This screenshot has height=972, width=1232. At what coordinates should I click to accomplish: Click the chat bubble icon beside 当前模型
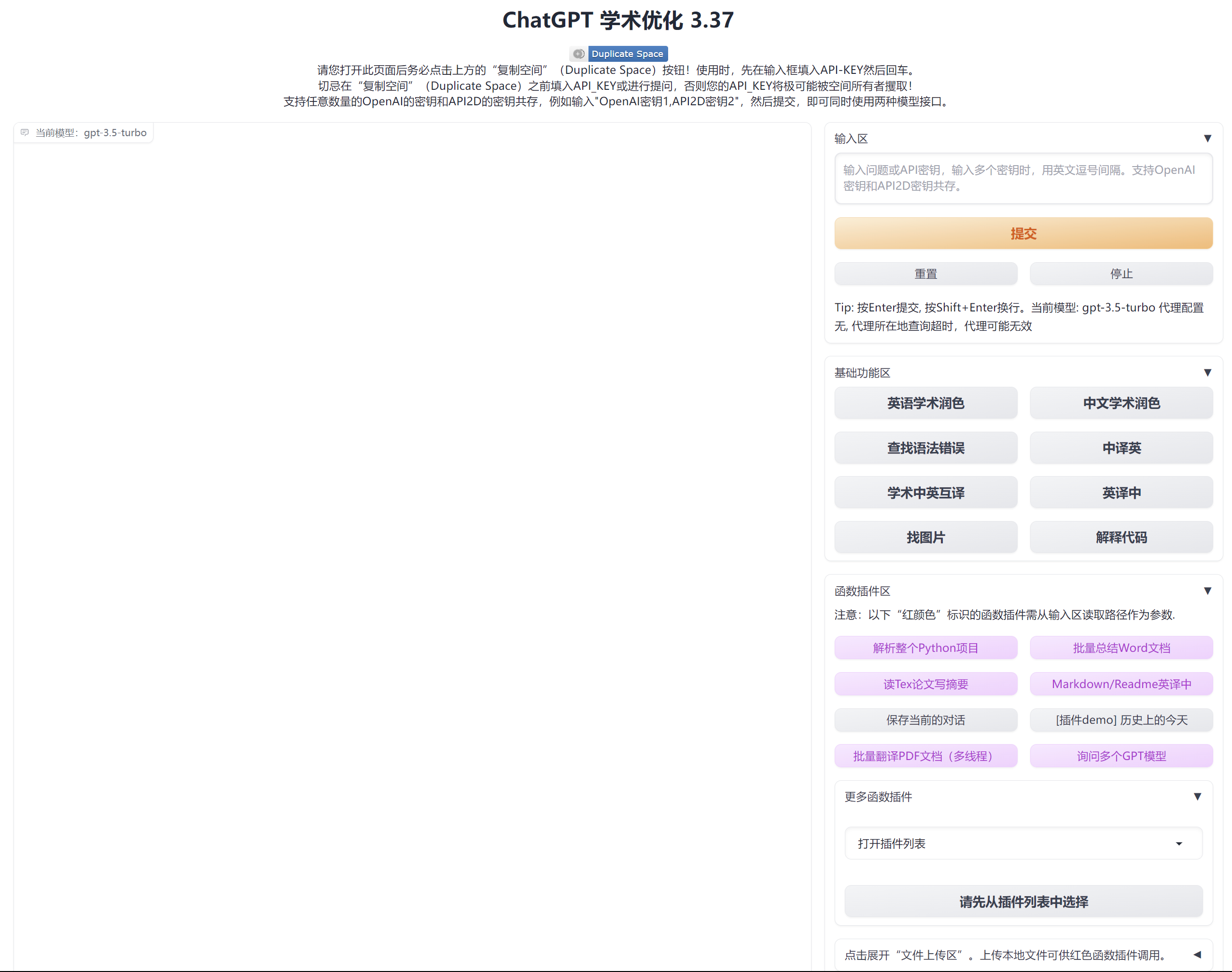tap(25, 132)
